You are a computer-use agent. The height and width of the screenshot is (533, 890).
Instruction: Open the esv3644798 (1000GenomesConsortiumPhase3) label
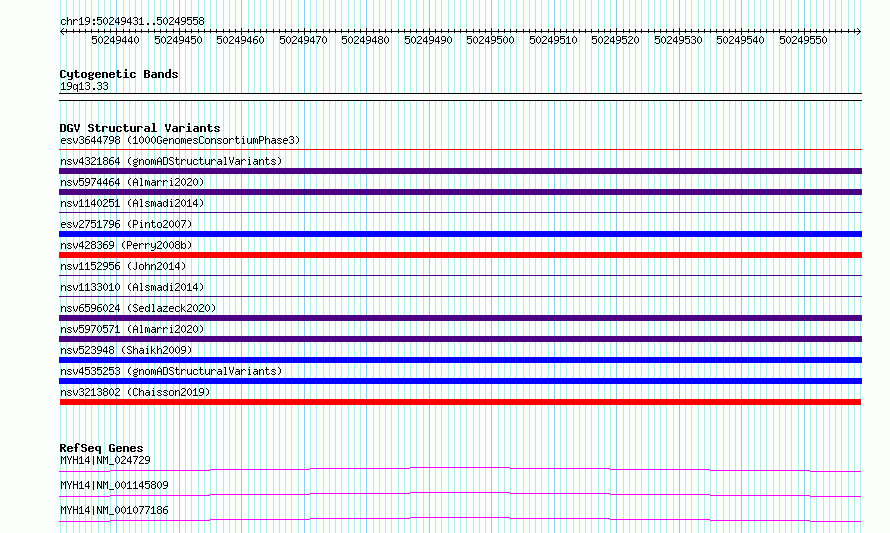(180, 140)
